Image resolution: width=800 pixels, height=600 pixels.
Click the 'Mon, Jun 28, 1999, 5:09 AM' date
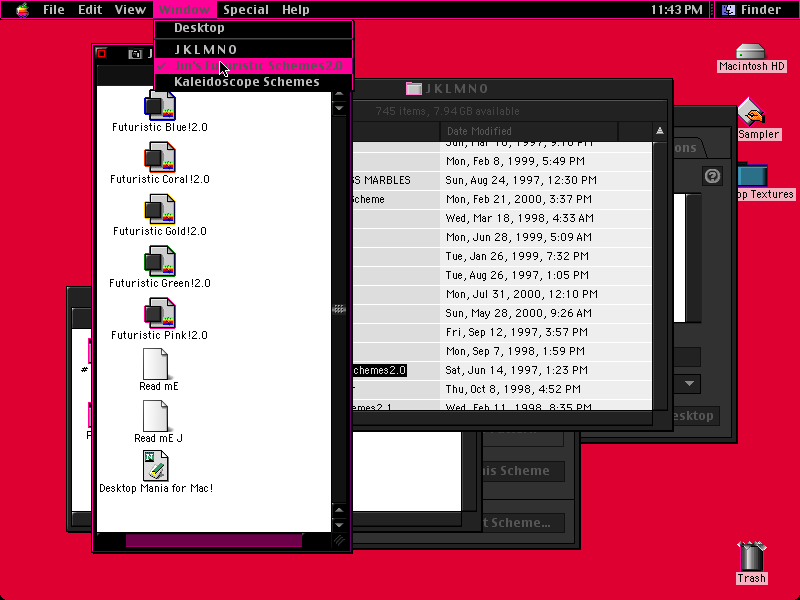click(x=518, y=237)
